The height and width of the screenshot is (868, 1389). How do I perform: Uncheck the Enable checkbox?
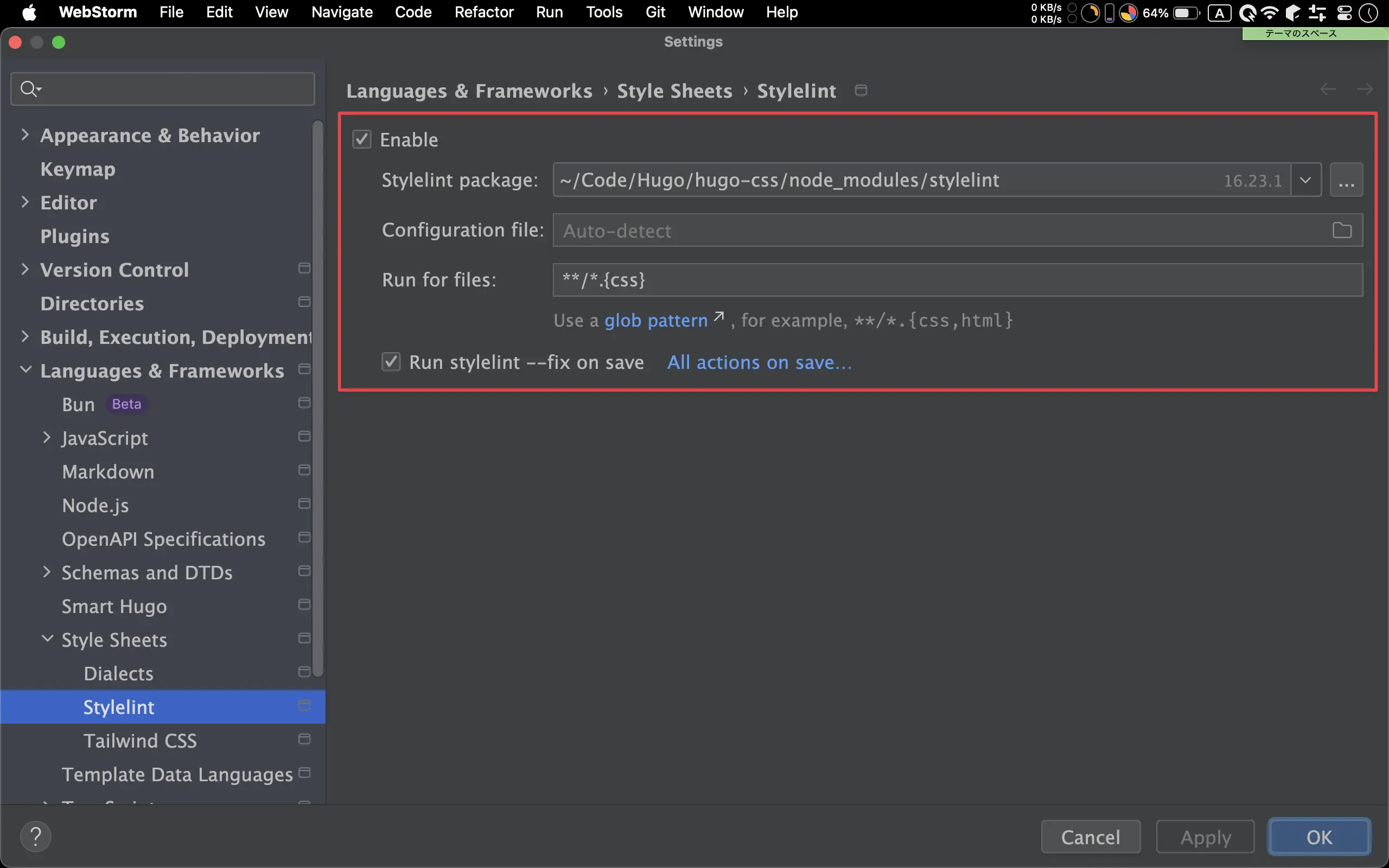point(361,139)
